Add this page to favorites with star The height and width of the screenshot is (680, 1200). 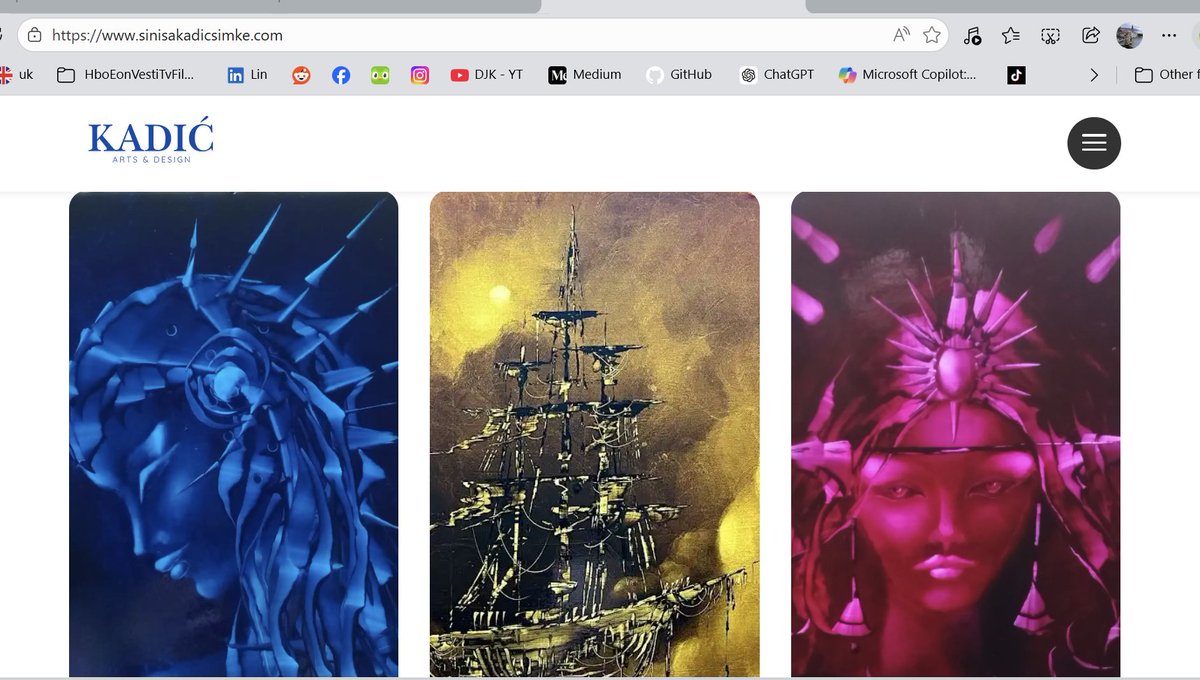click(932, 35)
